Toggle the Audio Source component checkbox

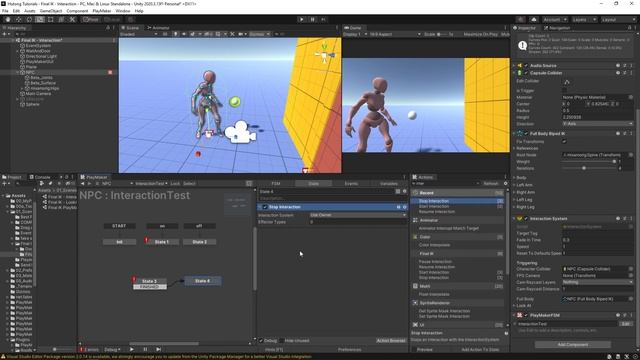click(x=526, y=66)
